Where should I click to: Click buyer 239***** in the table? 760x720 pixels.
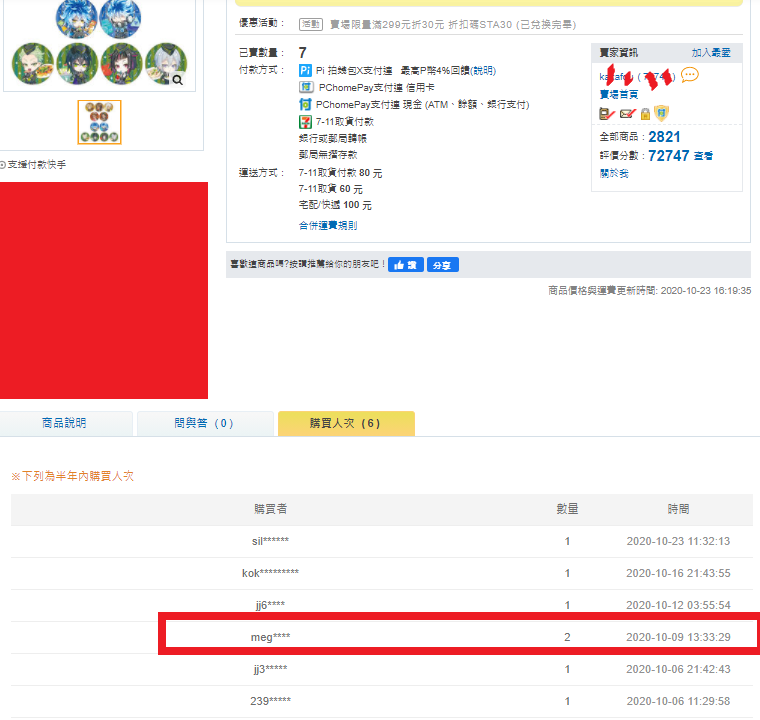point(270,701)
